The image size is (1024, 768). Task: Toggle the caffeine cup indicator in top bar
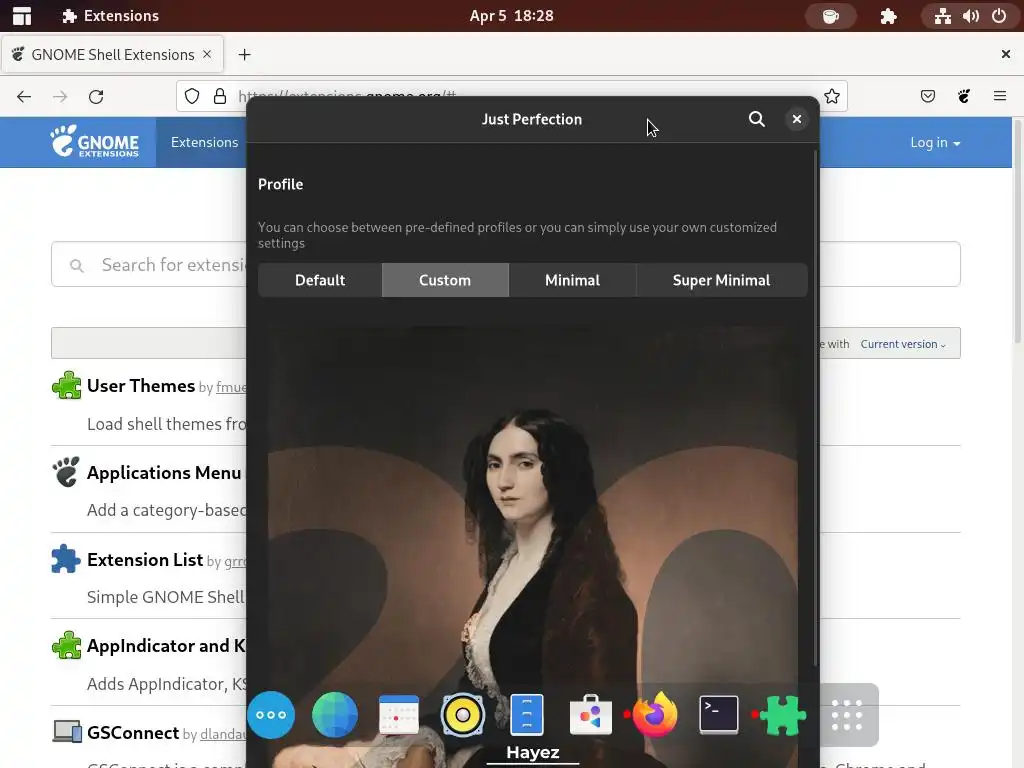[x=830, y=16]
